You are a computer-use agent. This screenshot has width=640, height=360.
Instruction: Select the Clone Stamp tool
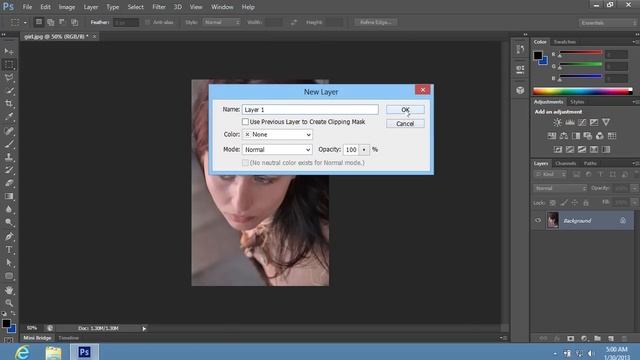[x=9, y=157]
